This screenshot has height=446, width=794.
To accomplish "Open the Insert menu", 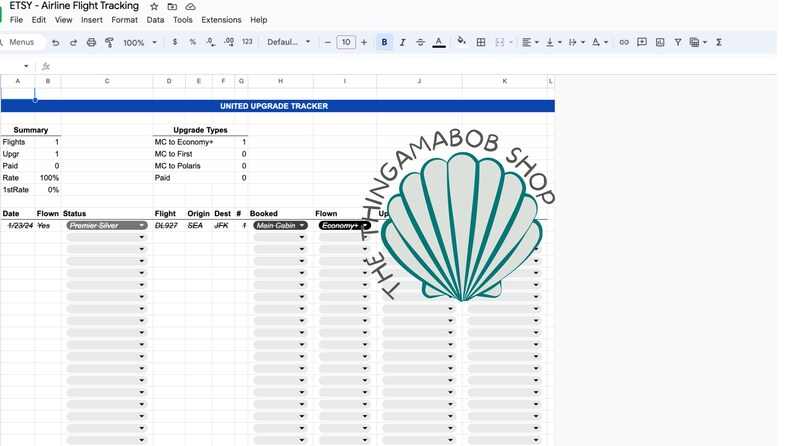I will 92,20.
